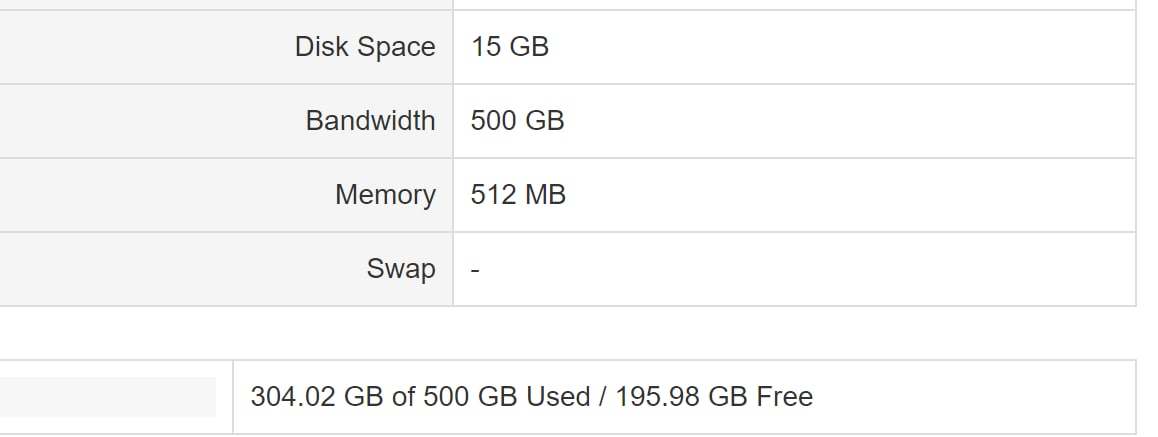Click the "Bandwidth" row label
Viewport: 1158px width, 437px height.
(x=370, y=121)
